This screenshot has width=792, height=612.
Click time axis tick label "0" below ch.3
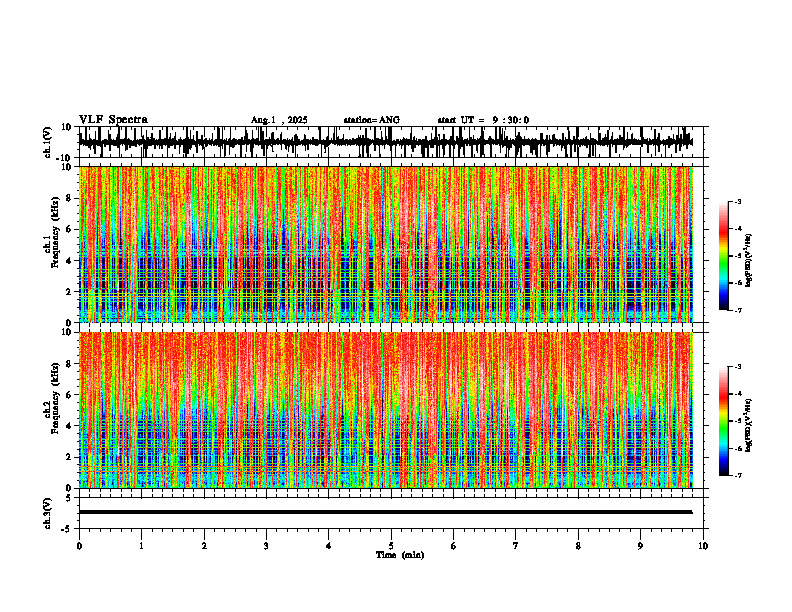tap(79, 546)
